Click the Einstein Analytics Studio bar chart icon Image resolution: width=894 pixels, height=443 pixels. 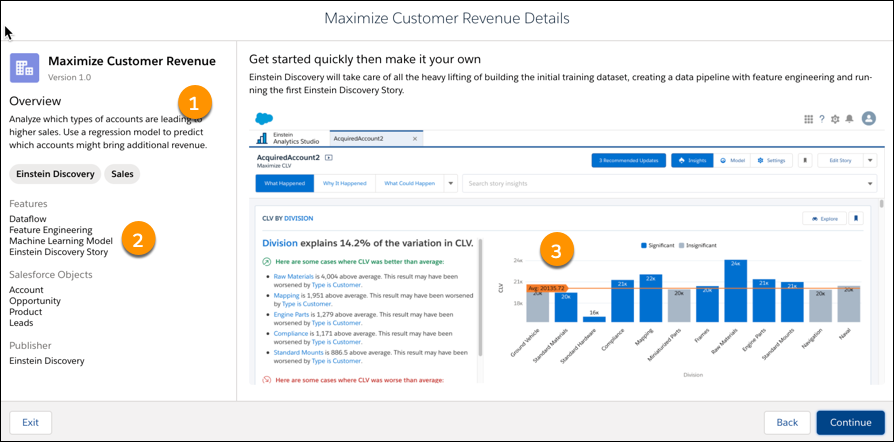(263, 138)
